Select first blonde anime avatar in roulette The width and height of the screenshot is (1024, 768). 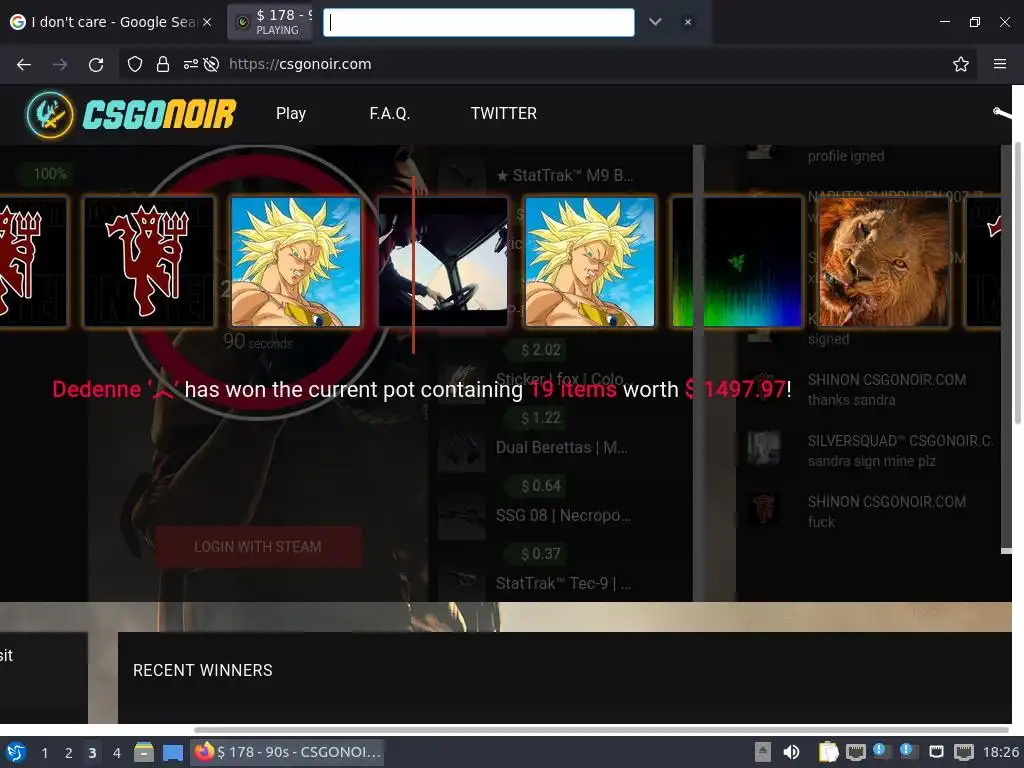[x=296, y=261]
